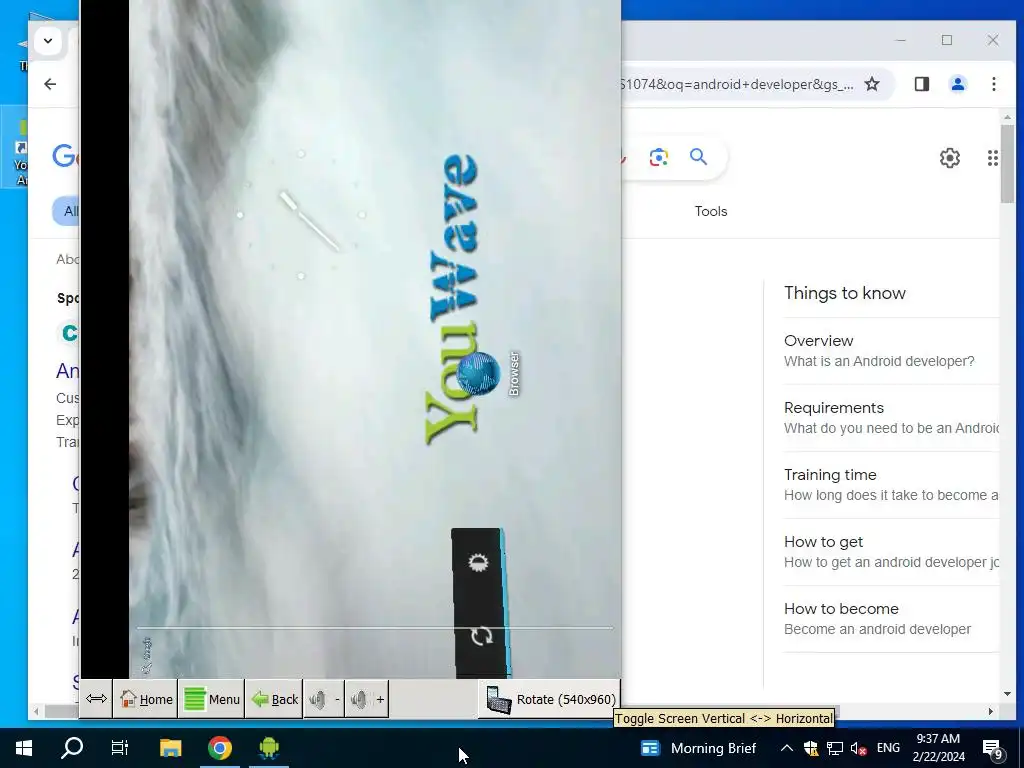Open How to get in Things to know

(x=891, y=552)
